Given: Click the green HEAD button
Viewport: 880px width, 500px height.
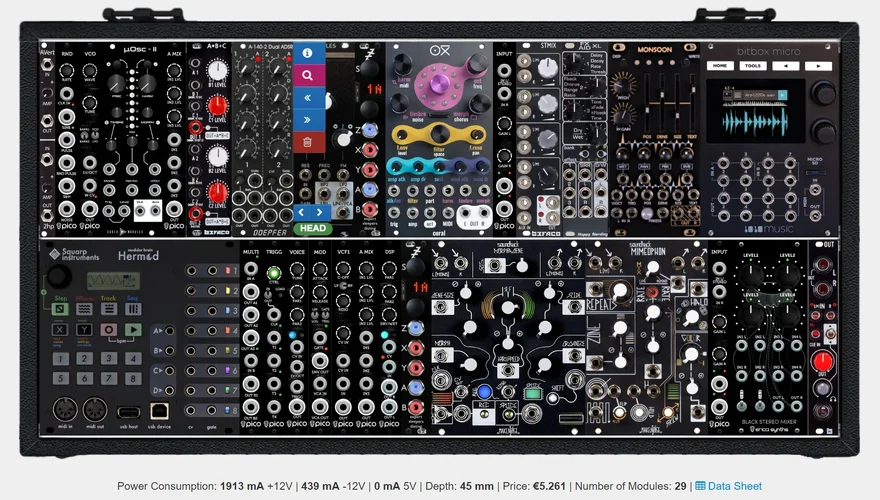Looking at the screenshot, I should click(x=312, y=227).
